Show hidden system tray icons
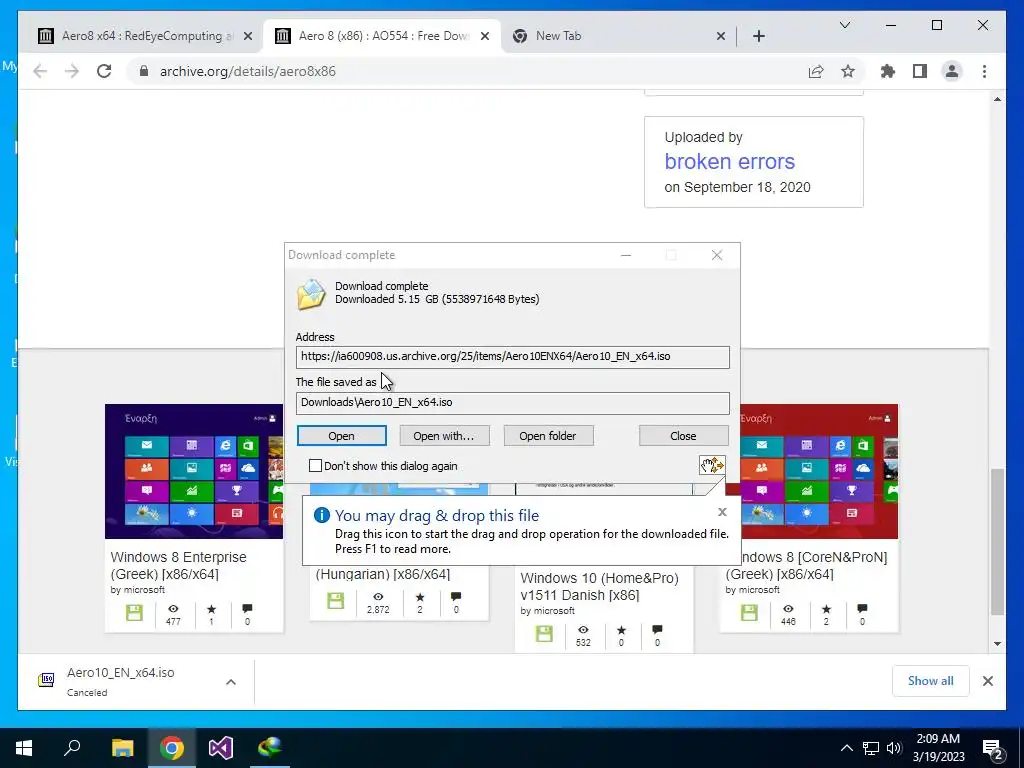The height and width of the screenshot is (768, 1024). pos(846,748)
